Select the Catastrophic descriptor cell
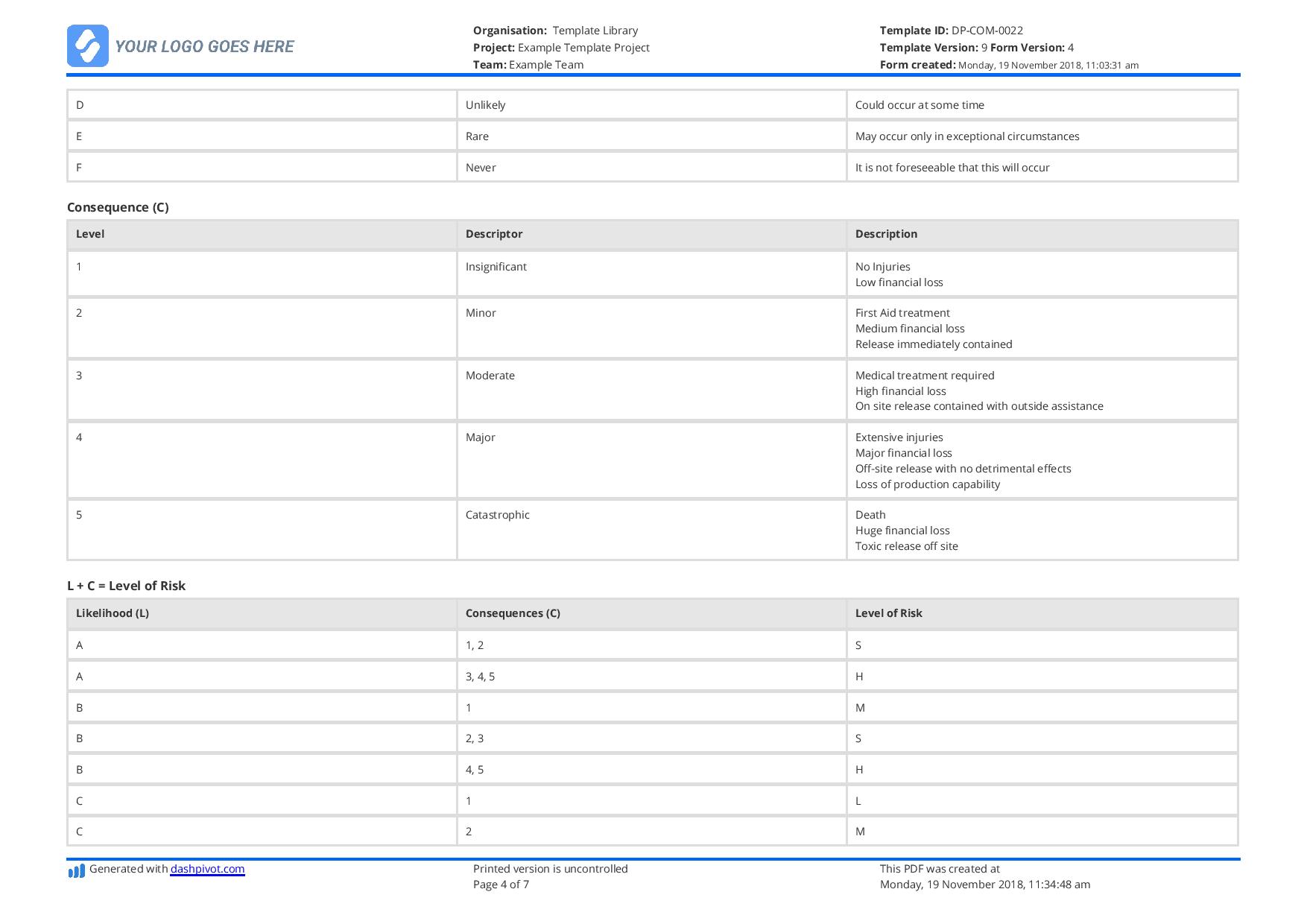 (x=498, y=514)
